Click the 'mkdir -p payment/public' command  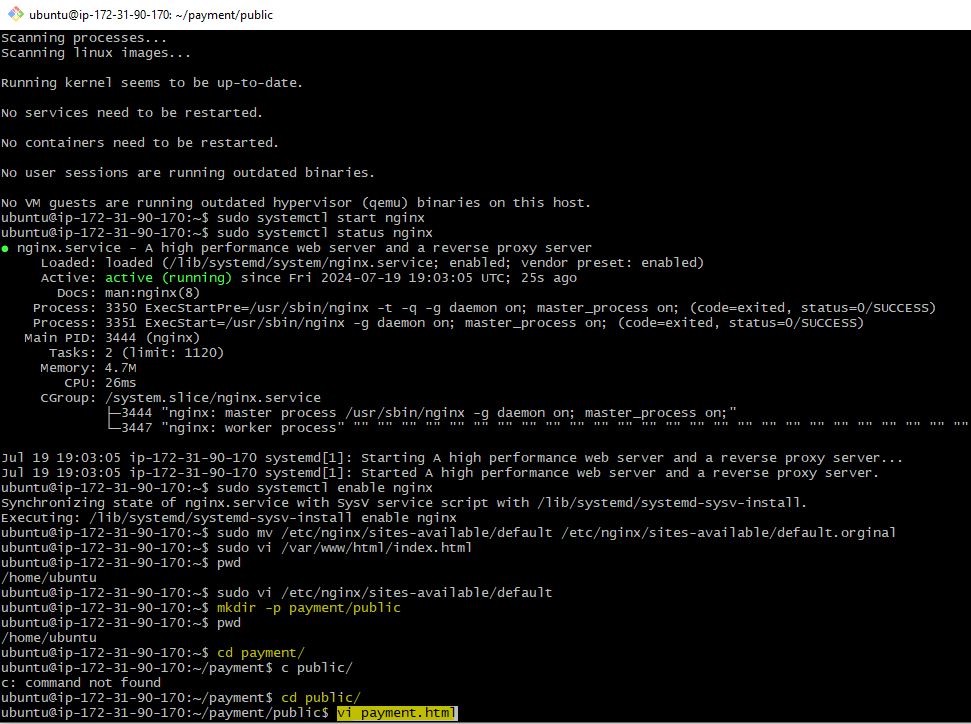pos(308,608)
